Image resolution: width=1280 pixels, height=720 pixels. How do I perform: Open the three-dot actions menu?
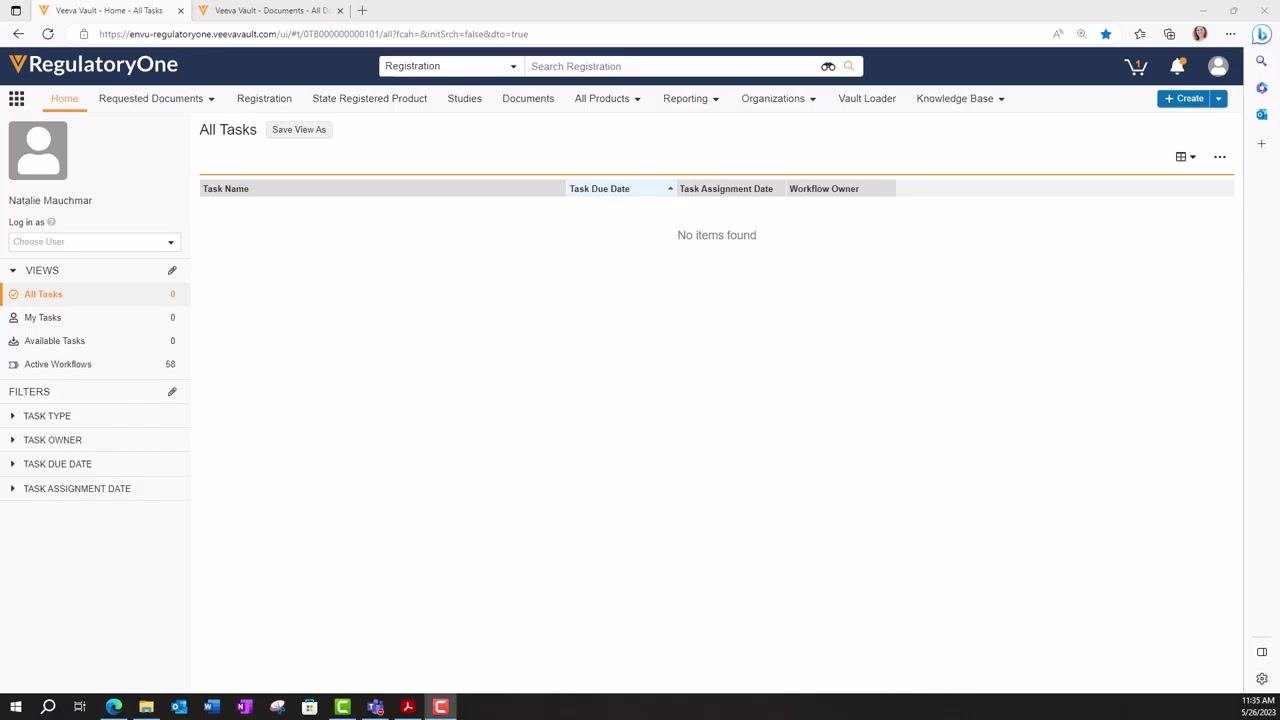pos(1220,157)
